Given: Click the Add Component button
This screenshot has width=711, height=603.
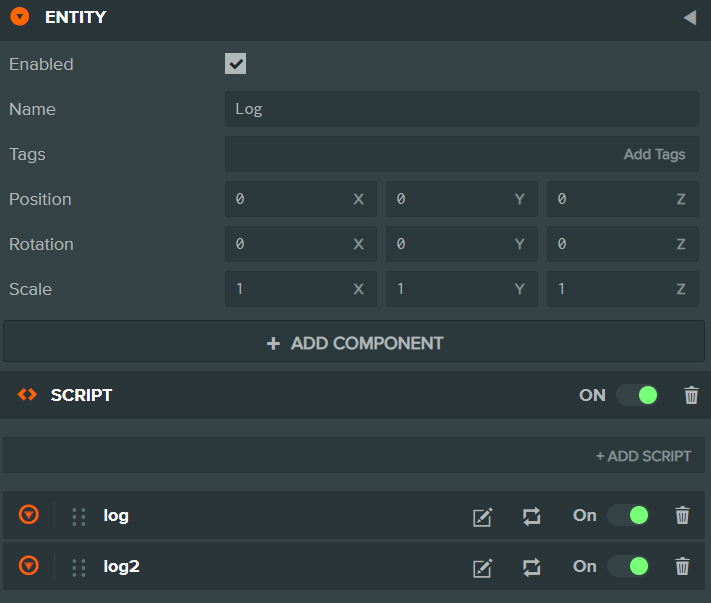Looking at the screenshot, I should (x=355, y=343).
